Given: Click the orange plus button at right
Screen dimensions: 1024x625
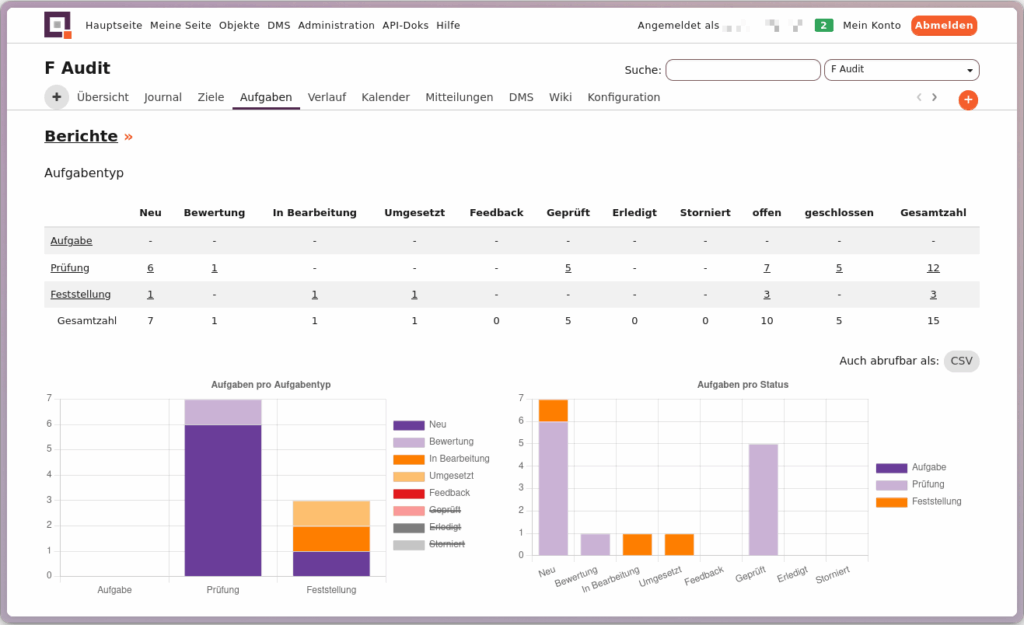Looking at the screenshot, I should click(x=967, y=100).
